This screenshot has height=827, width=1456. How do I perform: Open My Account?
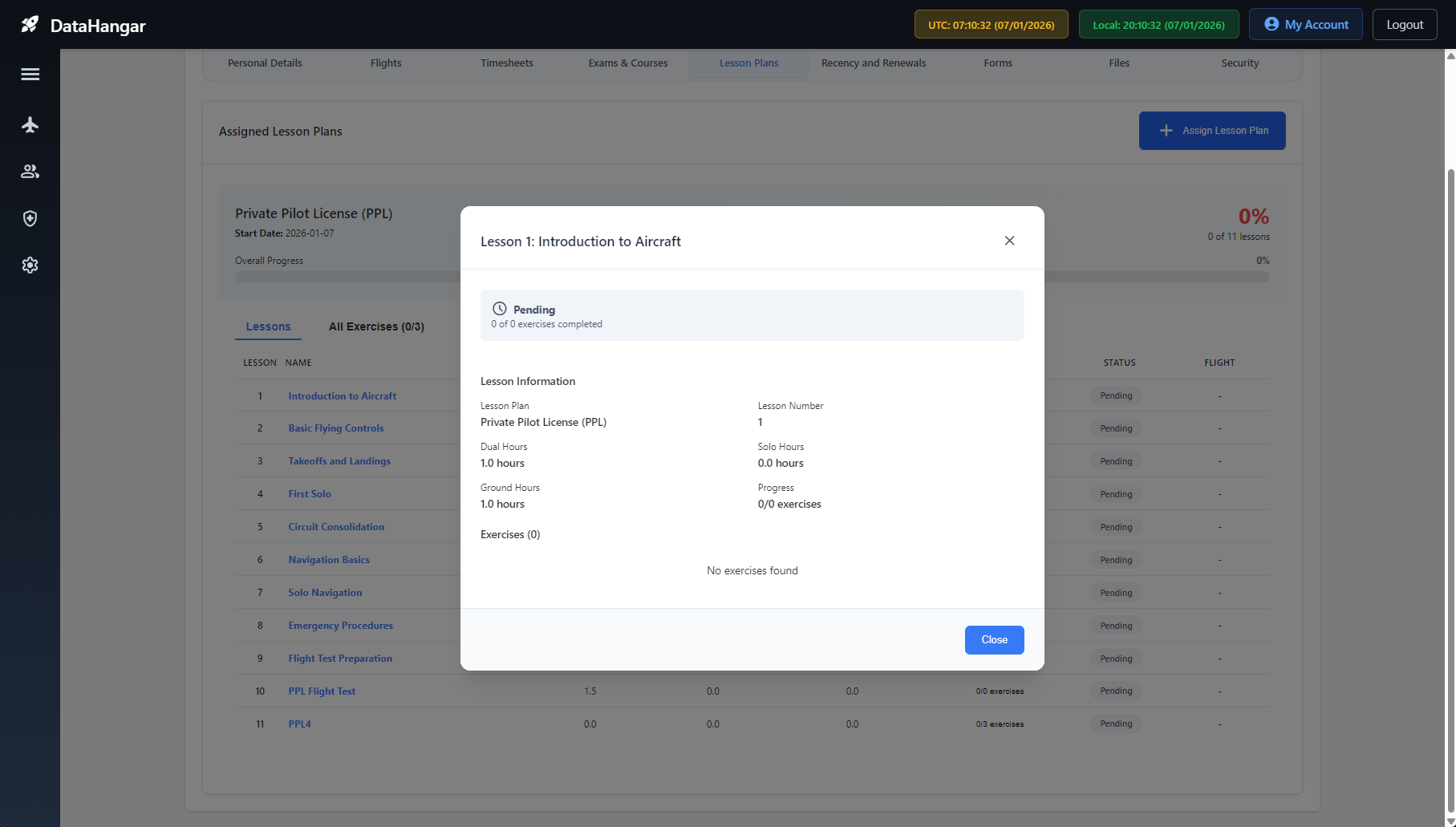click(x=1305, y=25)
